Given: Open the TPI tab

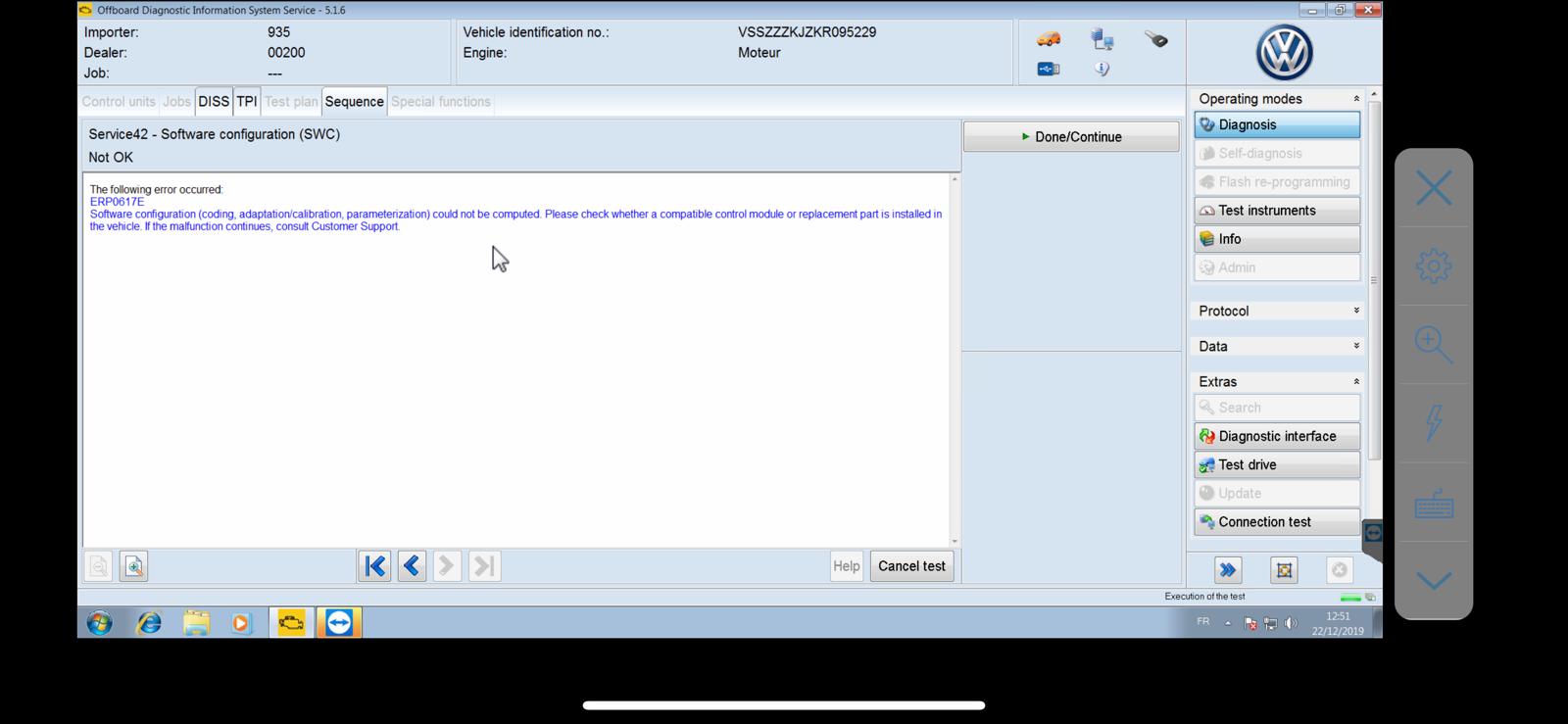Looking at the screenshot, I should pyautogui.click(x=247, y=102).
